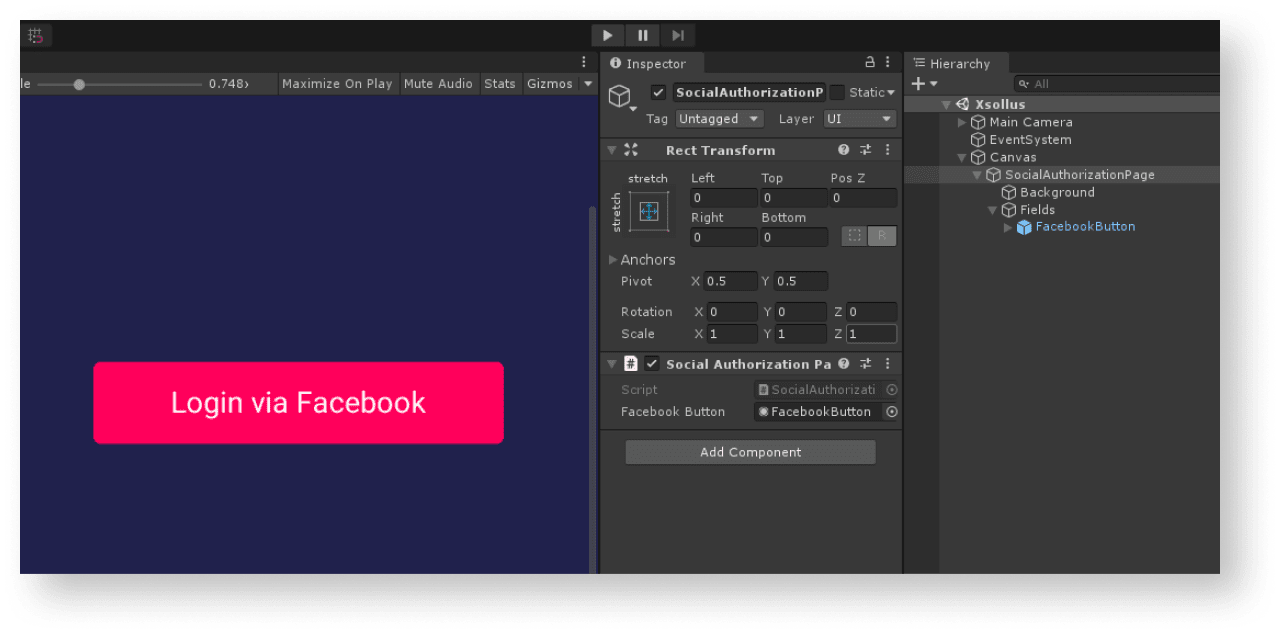
Task: Disable the Social Authorization Page script checkbox
Action: [652, 364]
